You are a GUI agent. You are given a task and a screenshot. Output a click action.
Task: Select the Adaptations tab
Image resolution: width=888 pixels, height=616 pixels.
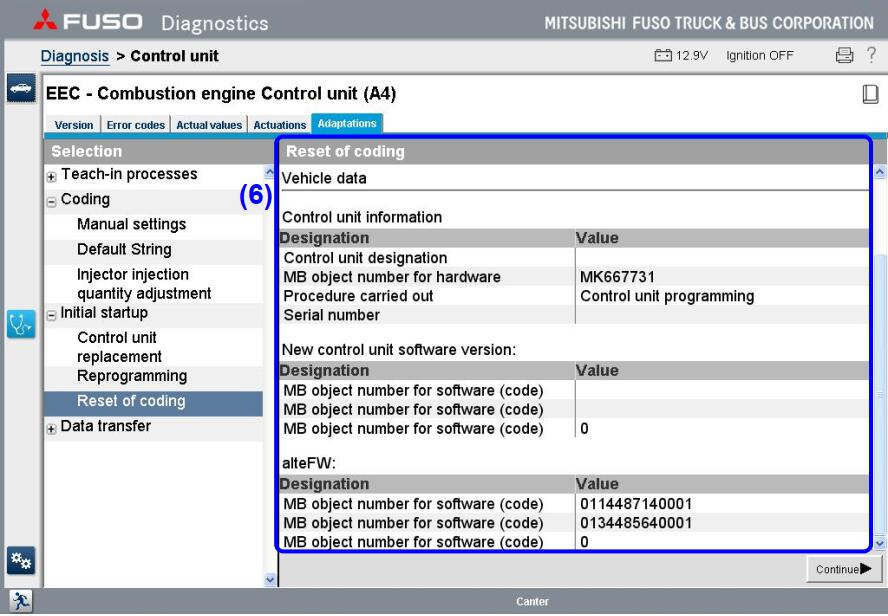347,123
